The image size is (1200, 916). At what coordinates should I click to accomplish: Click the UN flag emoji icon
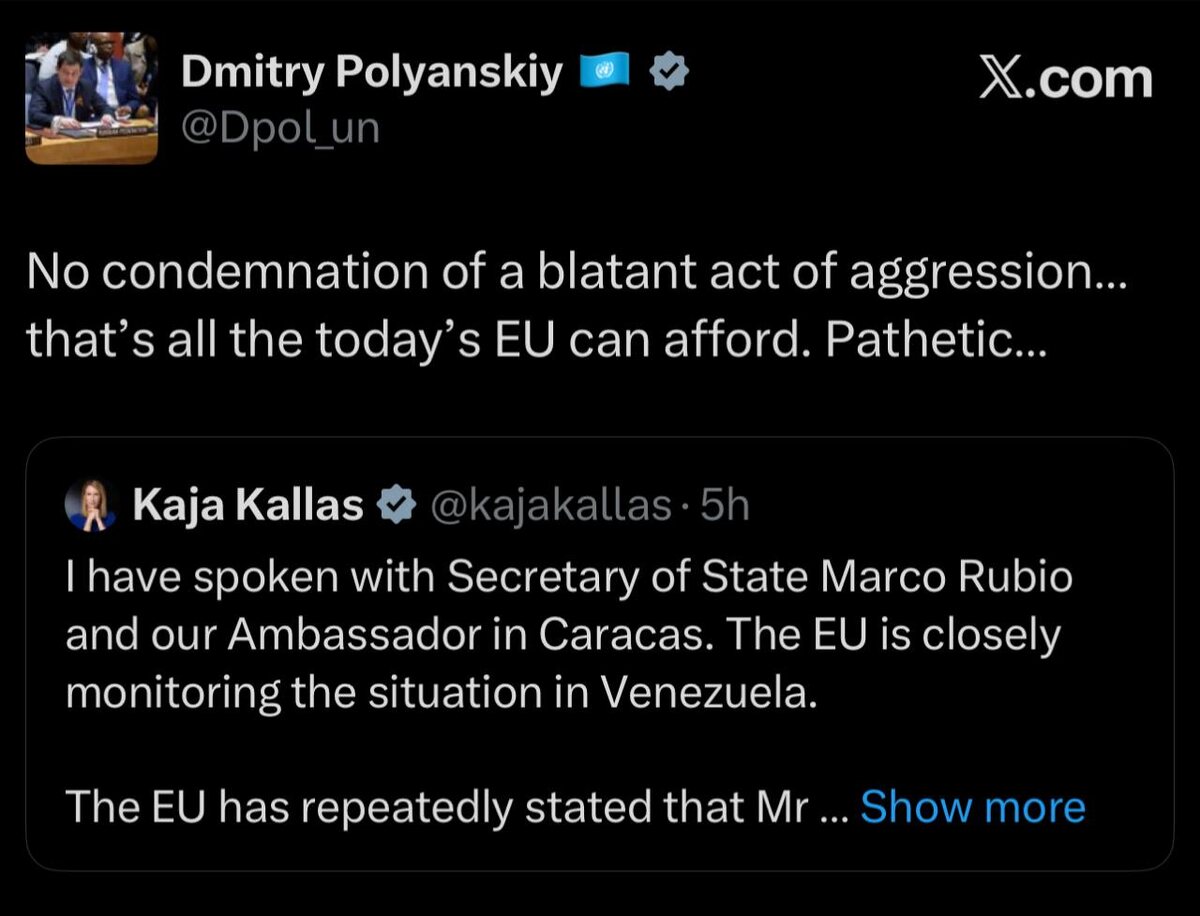pos(606,72)
